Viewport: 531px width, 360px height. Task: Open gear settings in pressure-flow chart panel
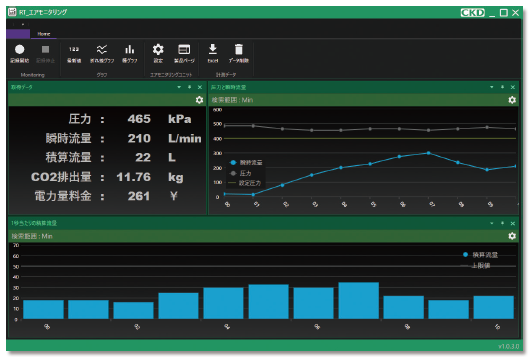tap(512, 100)
